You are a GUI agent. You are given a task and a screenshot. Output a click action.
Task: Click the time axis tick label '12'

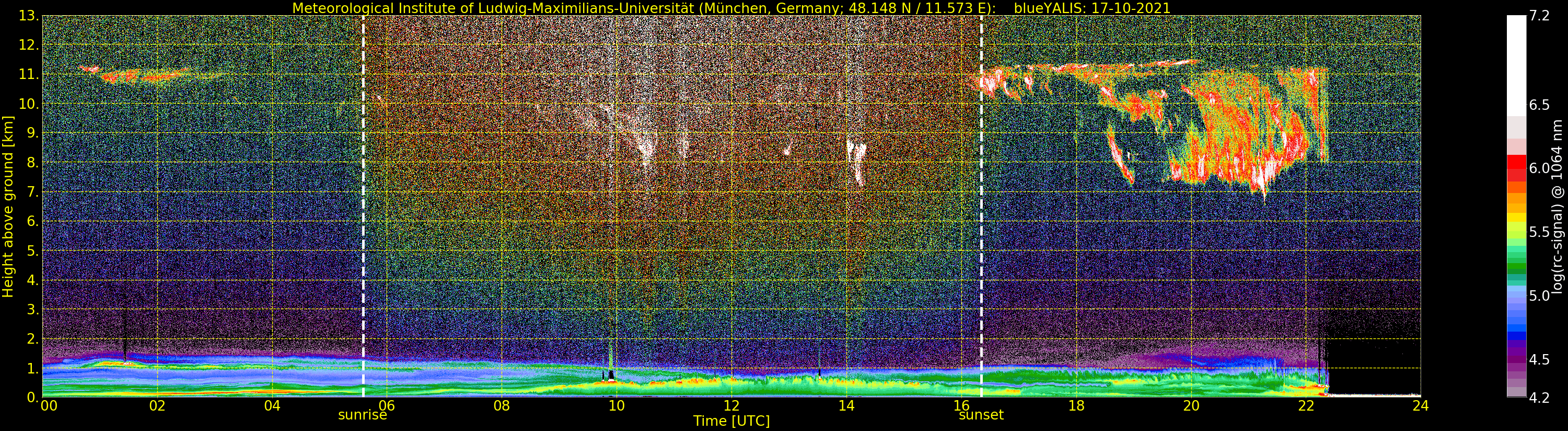click(731, 406)
